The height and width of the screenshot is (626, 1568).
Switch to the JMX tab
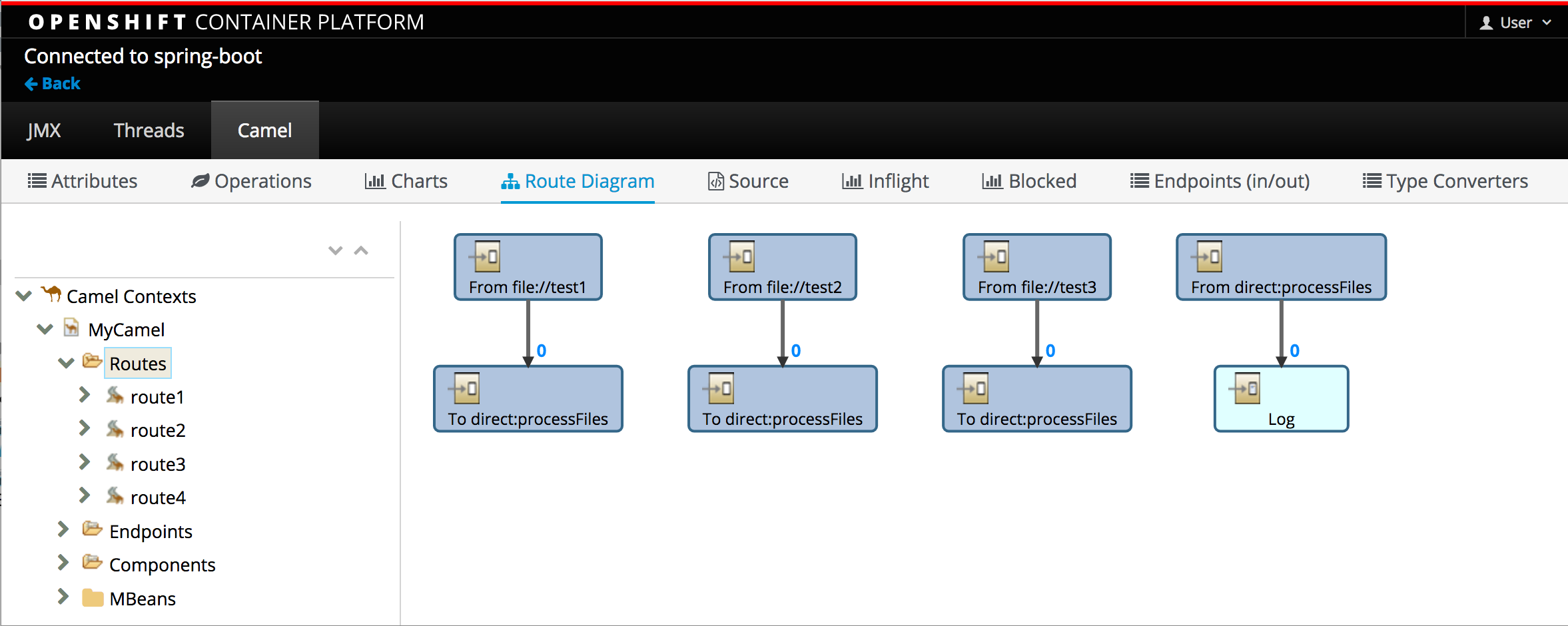(44, 131)
